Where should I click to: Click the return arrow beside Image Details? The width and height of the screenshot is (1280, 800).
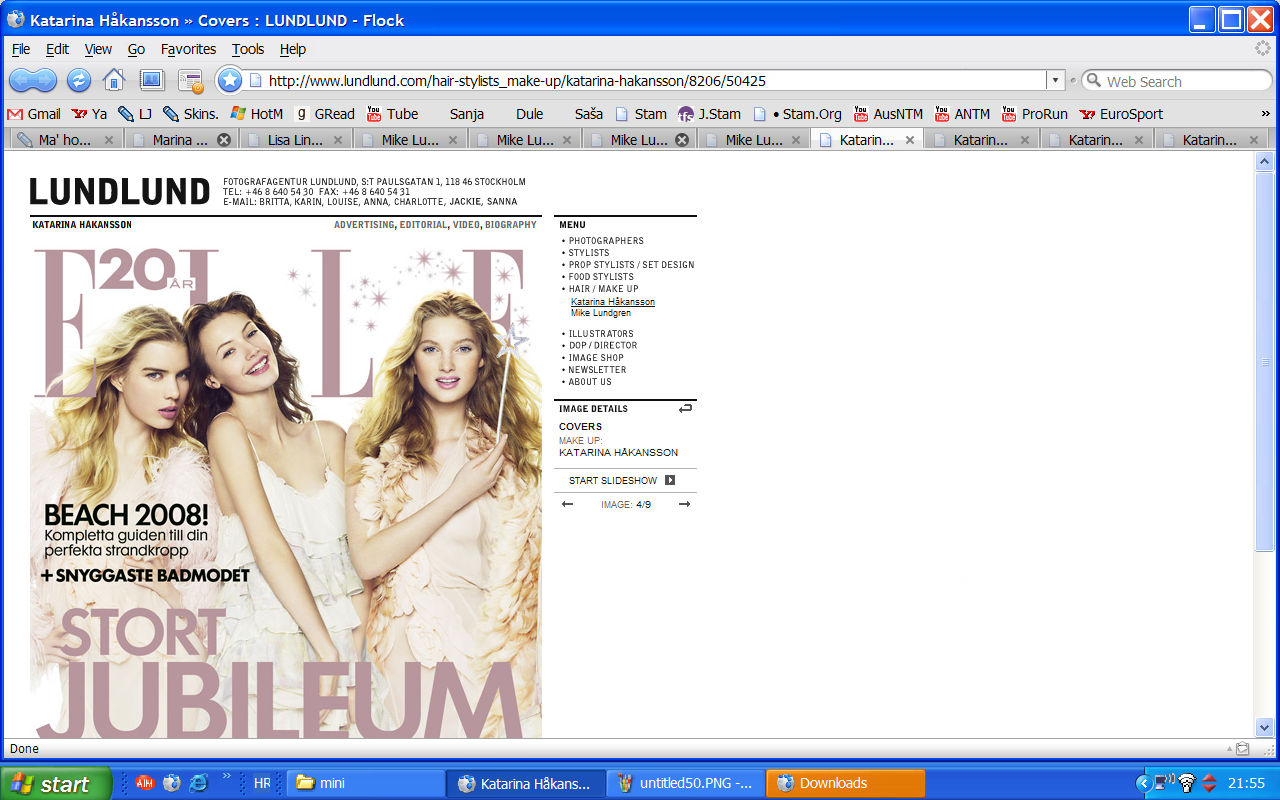[685, 408]
